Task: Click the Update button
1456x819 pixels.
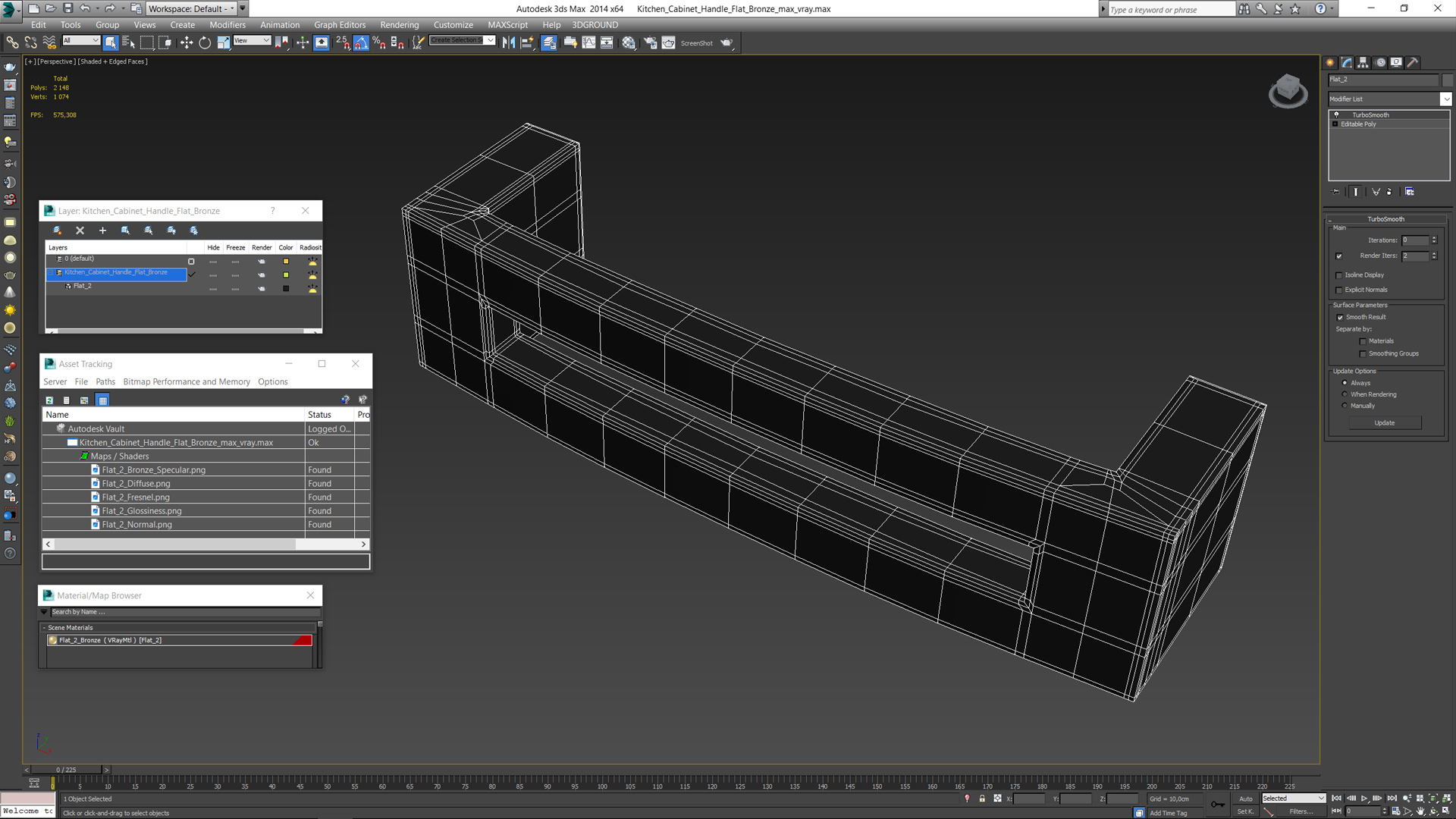Action: (x=1384, y=423)
